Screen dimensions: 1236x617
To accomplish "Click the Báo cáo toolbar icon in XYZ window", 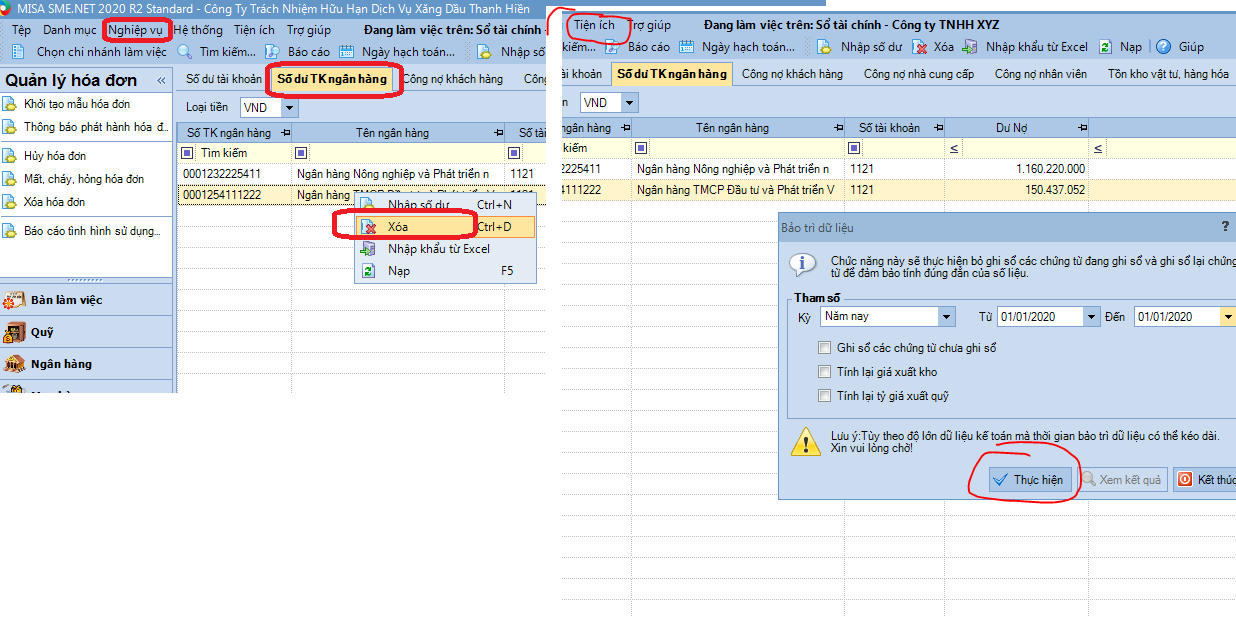I will (x=612, y=47).
